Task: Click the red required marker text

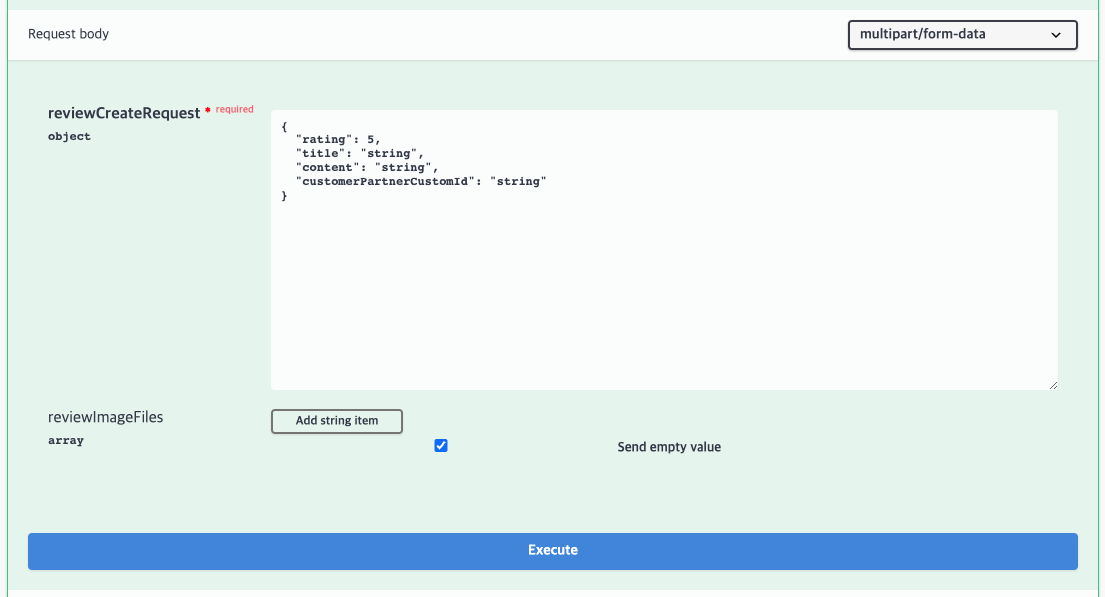Action: tap(234, 109)
